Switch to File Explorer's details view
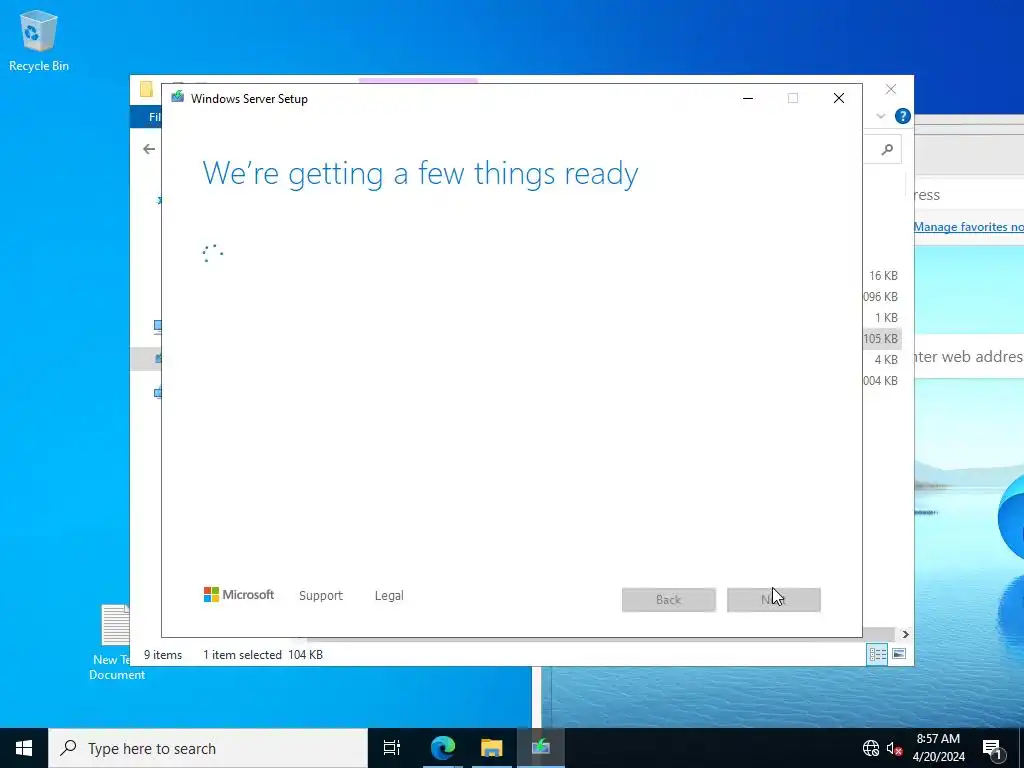 tap(878, 654)
